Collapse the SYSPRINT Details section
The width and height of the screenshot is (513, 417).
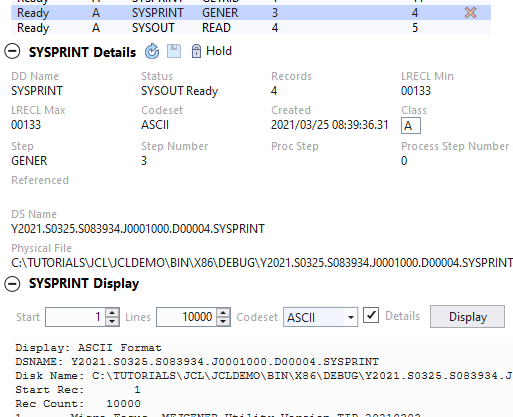(12, 51)
